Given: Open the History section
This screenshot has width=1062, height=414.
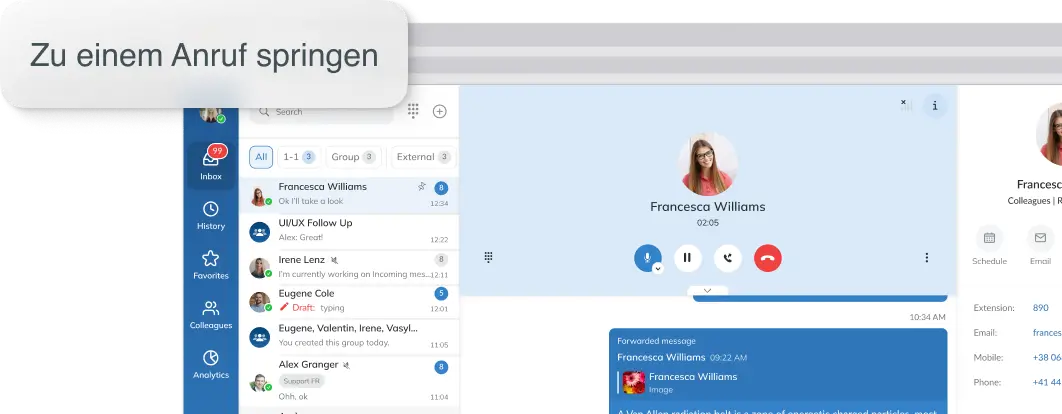Looking at the screenshot, I should [210, 215].
